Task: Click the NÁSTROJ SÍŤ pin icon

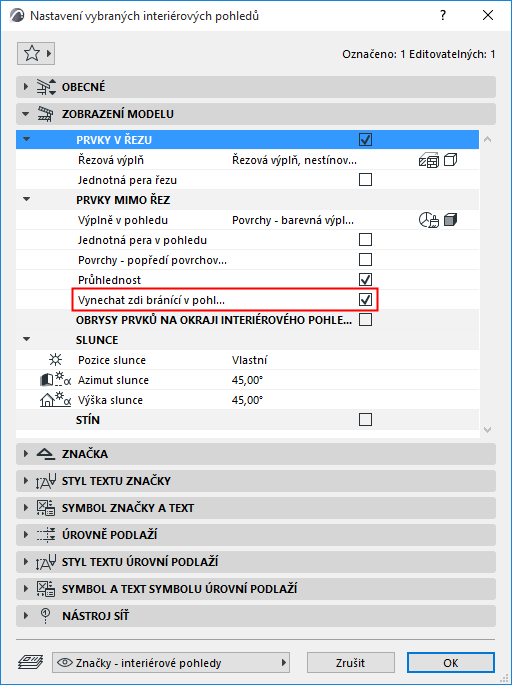Action: (x=45, y=616)
